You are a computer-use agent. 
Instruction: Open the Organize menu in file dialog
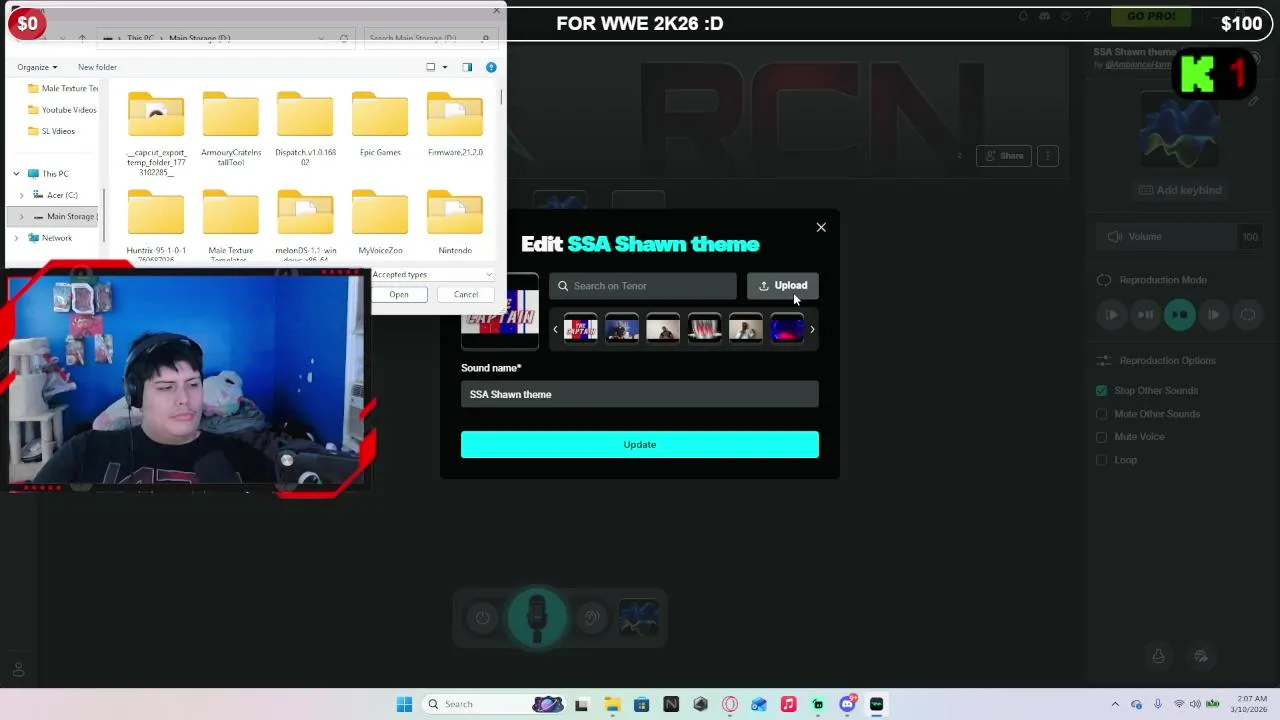(37, 67)
